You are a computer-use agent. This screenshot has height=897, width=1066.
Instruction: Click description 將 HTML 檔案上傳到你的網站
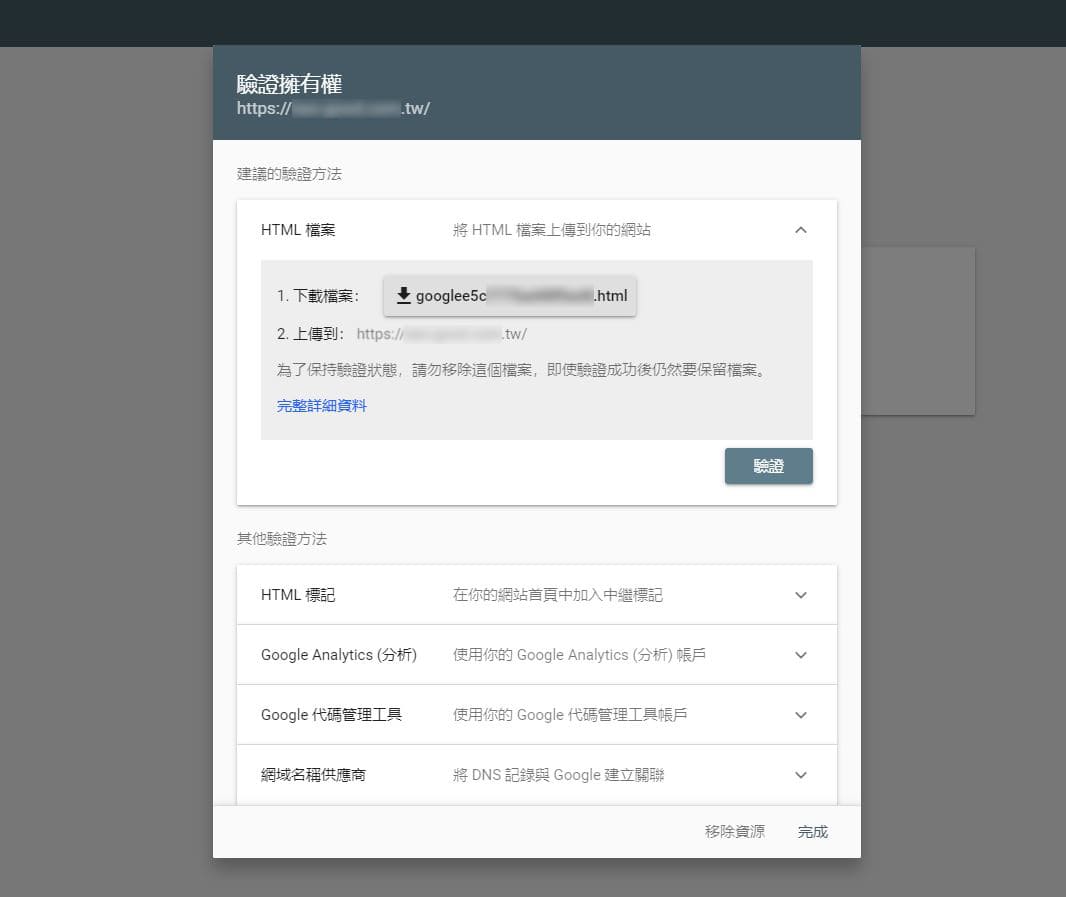click(x=552, y=230)
